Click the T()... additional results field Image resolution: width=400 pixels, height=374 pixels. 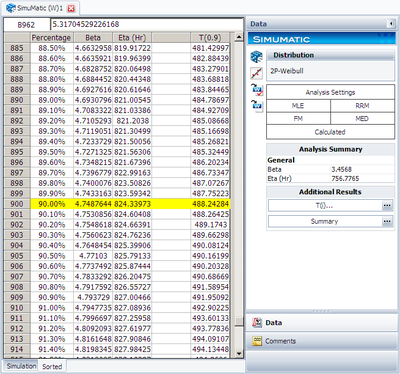point(325,206)
